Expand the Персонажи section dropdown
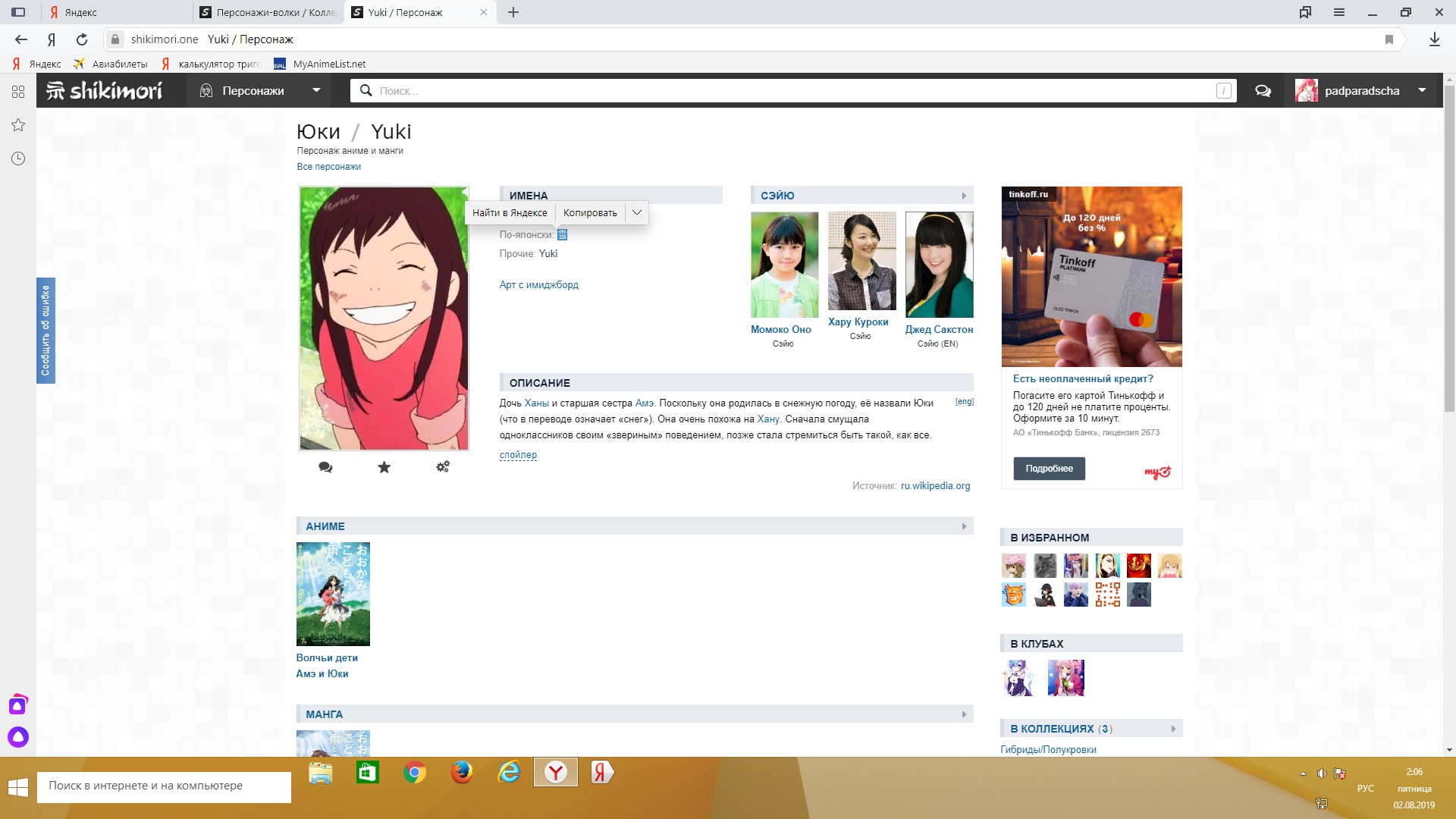 pos(316,90)
